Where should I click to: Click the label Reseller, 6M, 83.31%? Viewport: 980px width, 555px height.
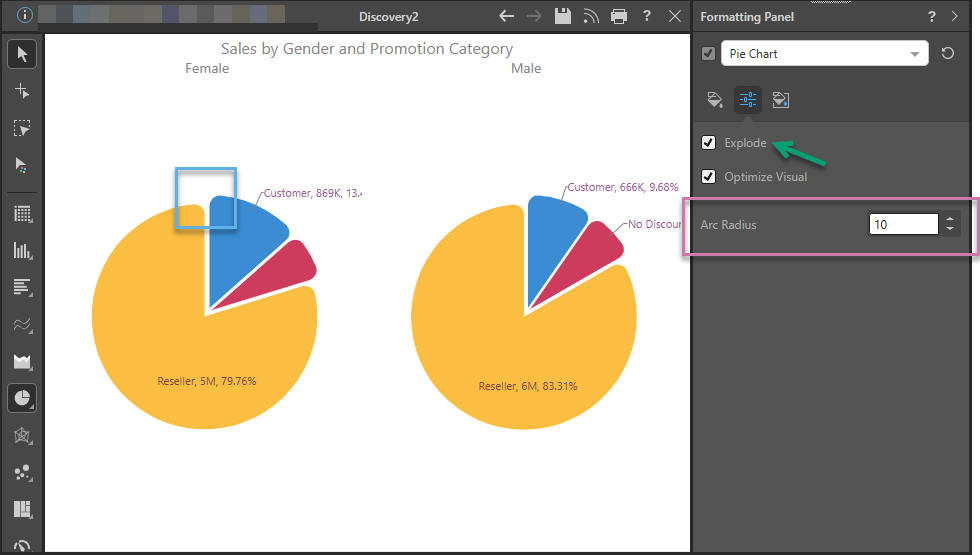[528, 386]
